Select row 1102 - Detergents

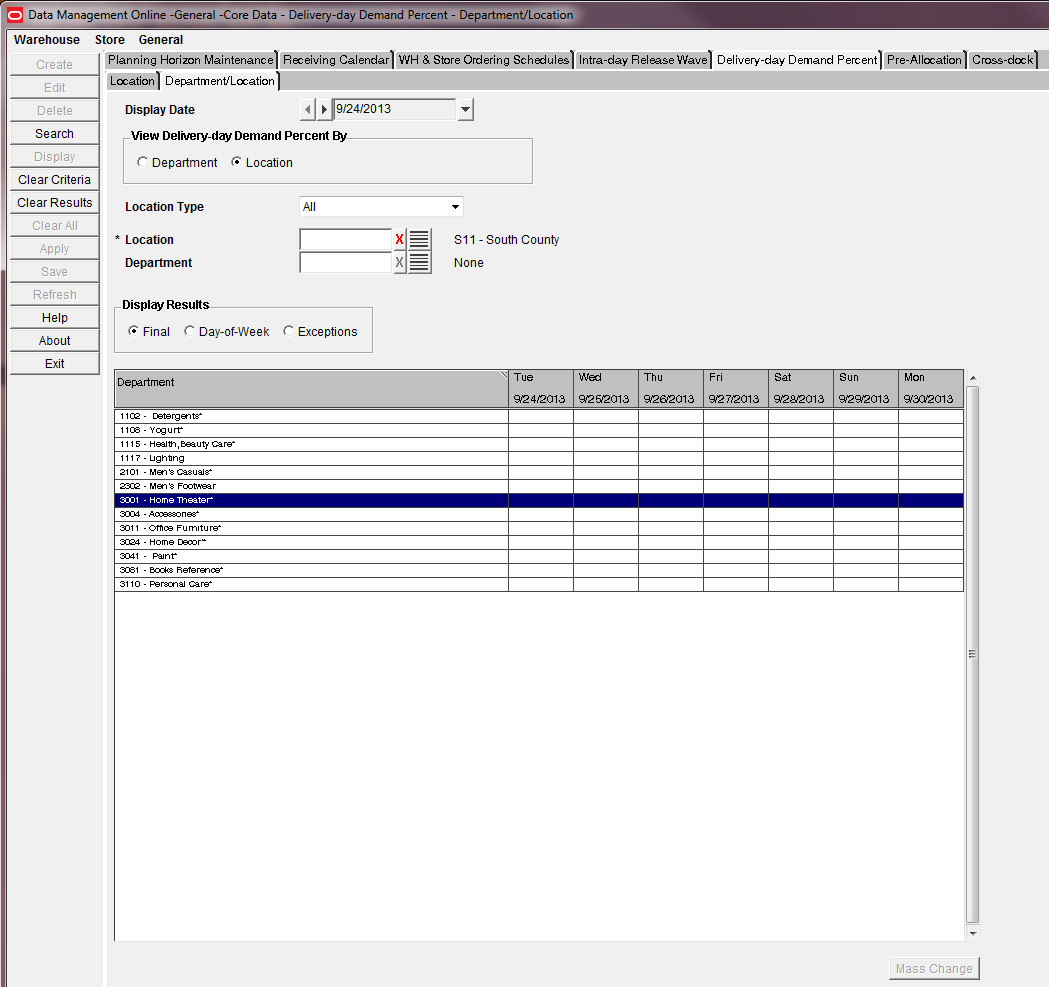click(539, 416)
